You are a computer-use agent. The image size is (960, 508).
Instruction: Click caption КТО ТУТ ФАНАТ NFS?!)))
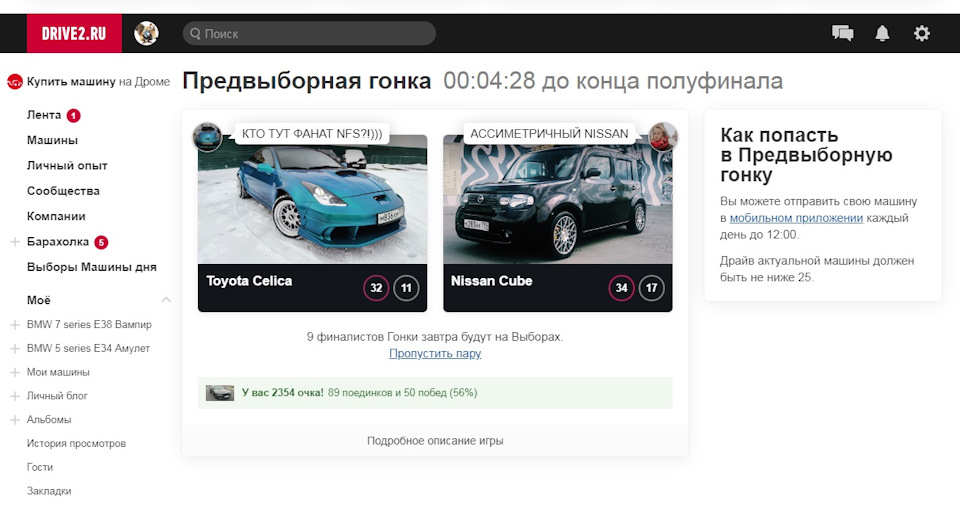coord(312,134)
